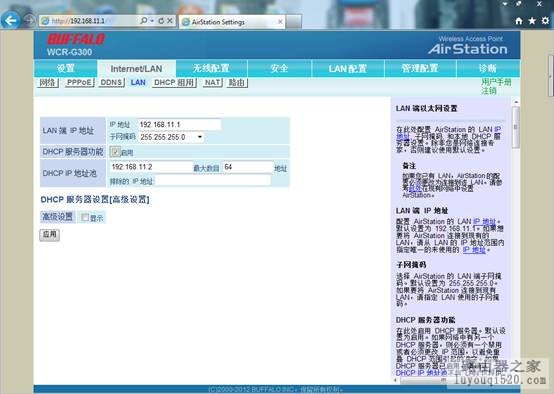Screen dimensions: 554x394
Task: Edit the 最大数目 64 field
Action: coord(248,167)
